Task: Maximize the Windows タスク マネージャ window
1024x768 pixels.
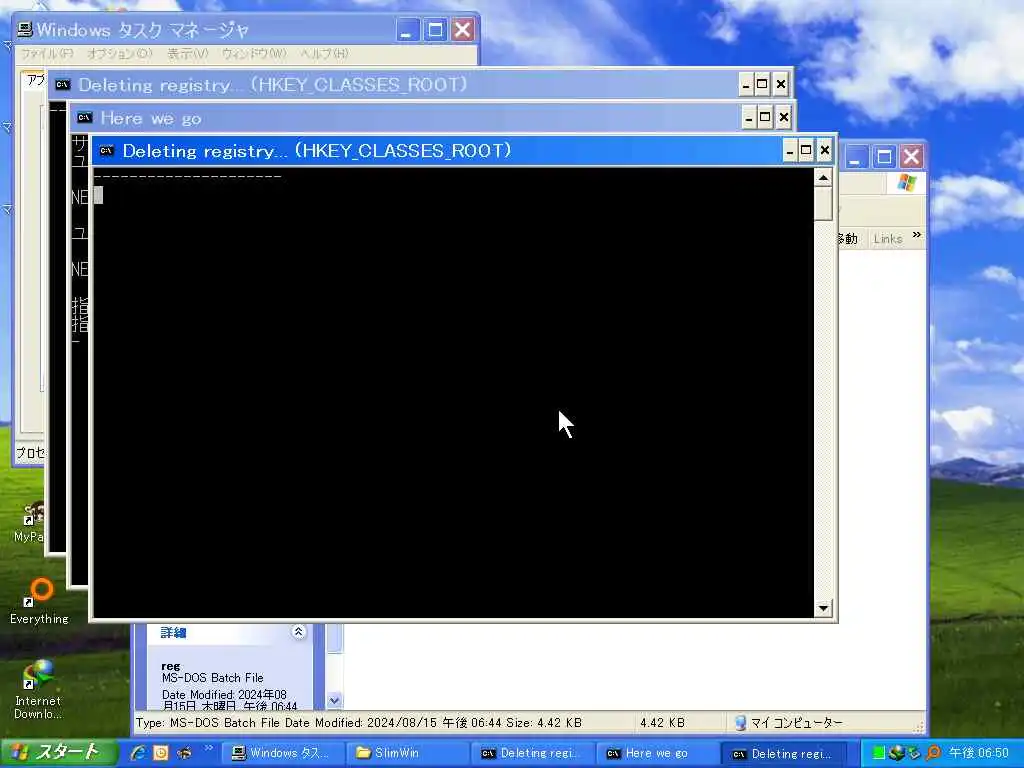Action: click(435, 30)
